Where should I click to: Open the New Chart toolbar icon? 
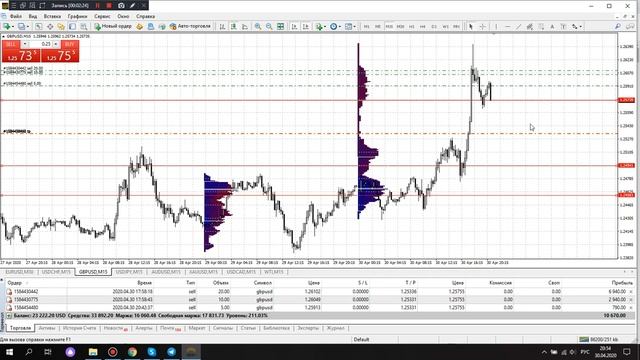click(7, 26)
